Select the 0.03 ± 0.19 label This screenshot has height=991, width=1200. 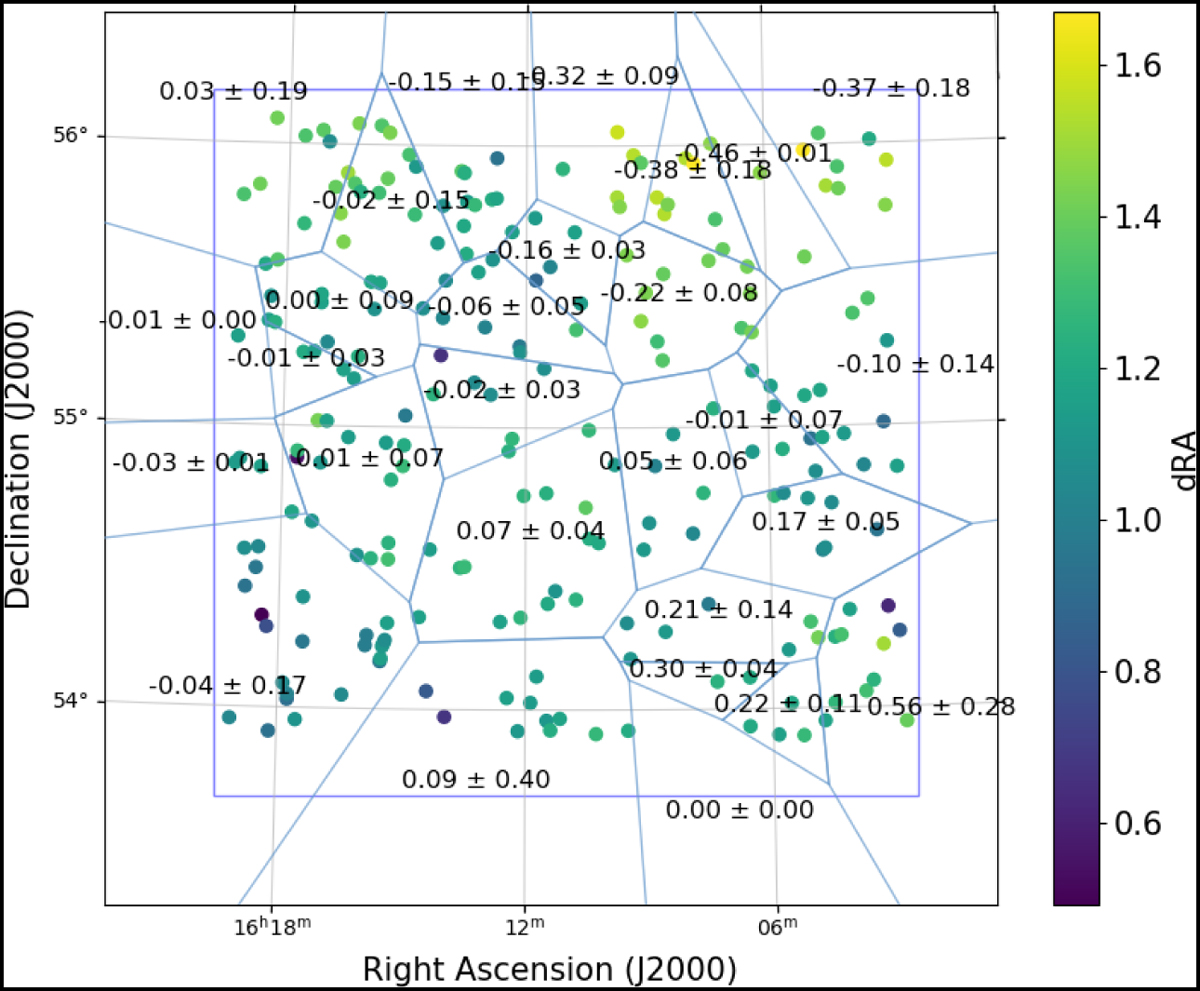233,92
